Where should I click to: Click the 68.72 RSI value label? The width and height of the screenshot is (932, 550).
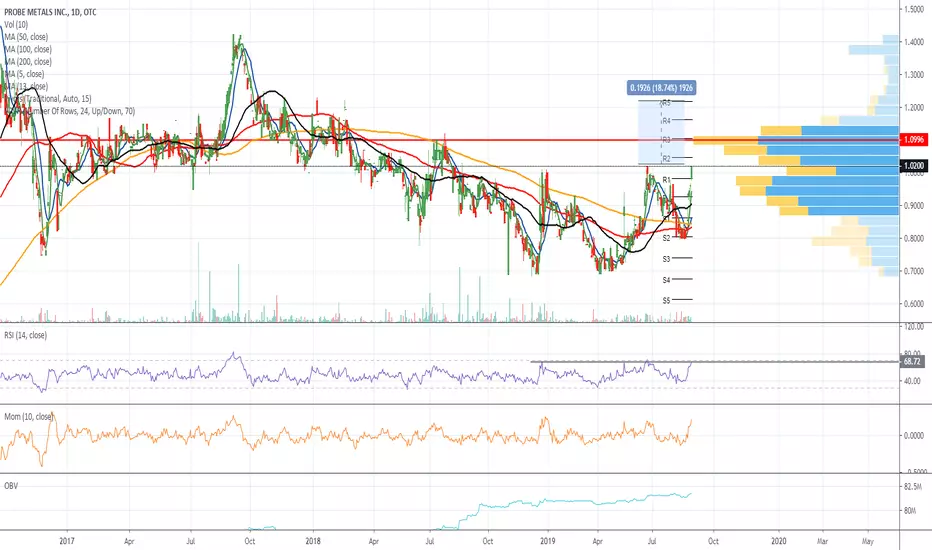[x=912, y=362]
